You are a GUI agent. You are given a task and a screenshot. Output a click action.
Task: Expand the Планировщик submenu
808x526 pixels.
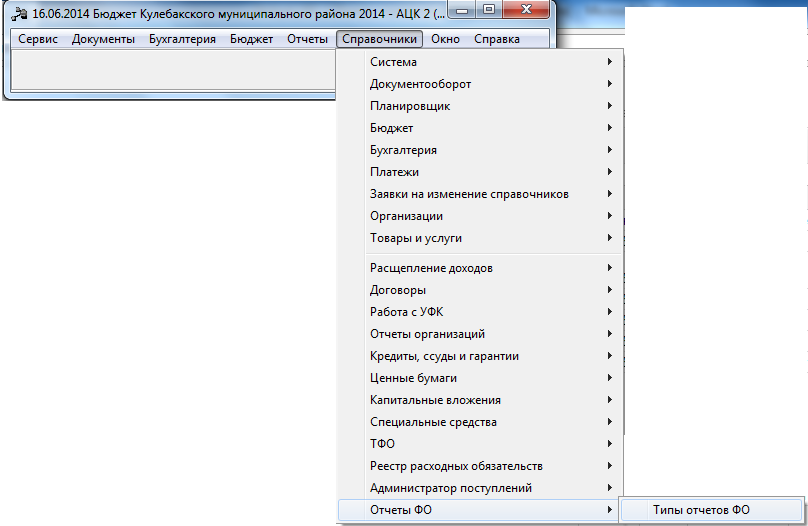click(x=480, y=106)
